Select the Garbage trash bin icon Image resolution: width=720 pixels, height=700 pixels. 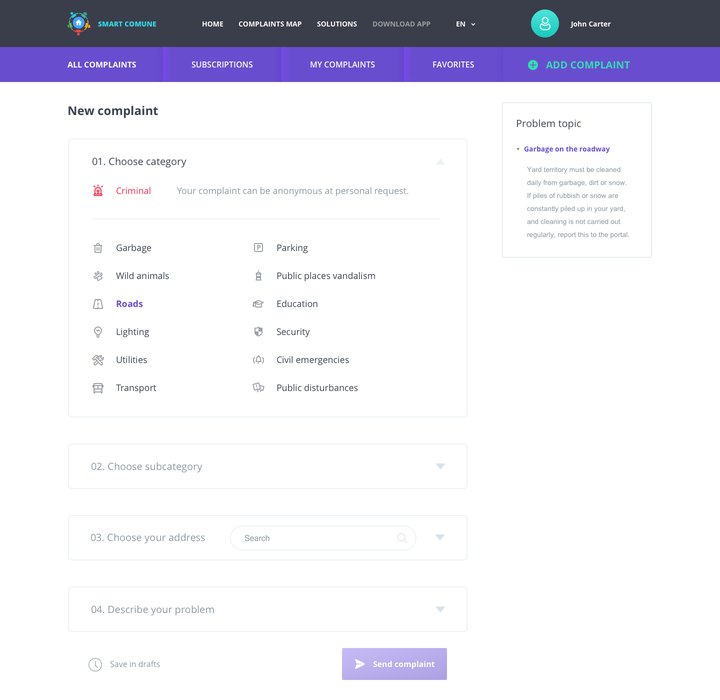(x=98, y=248)
